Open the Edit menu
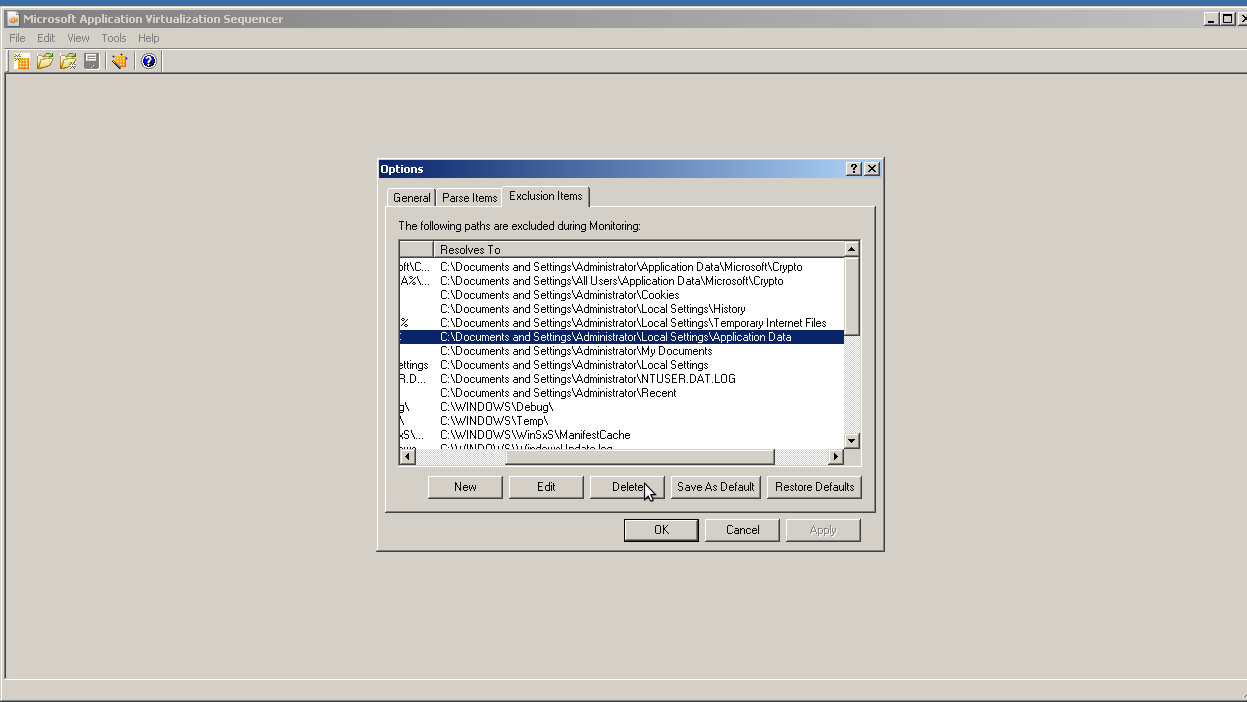The image size is (1247, 702). click(46, 38)
